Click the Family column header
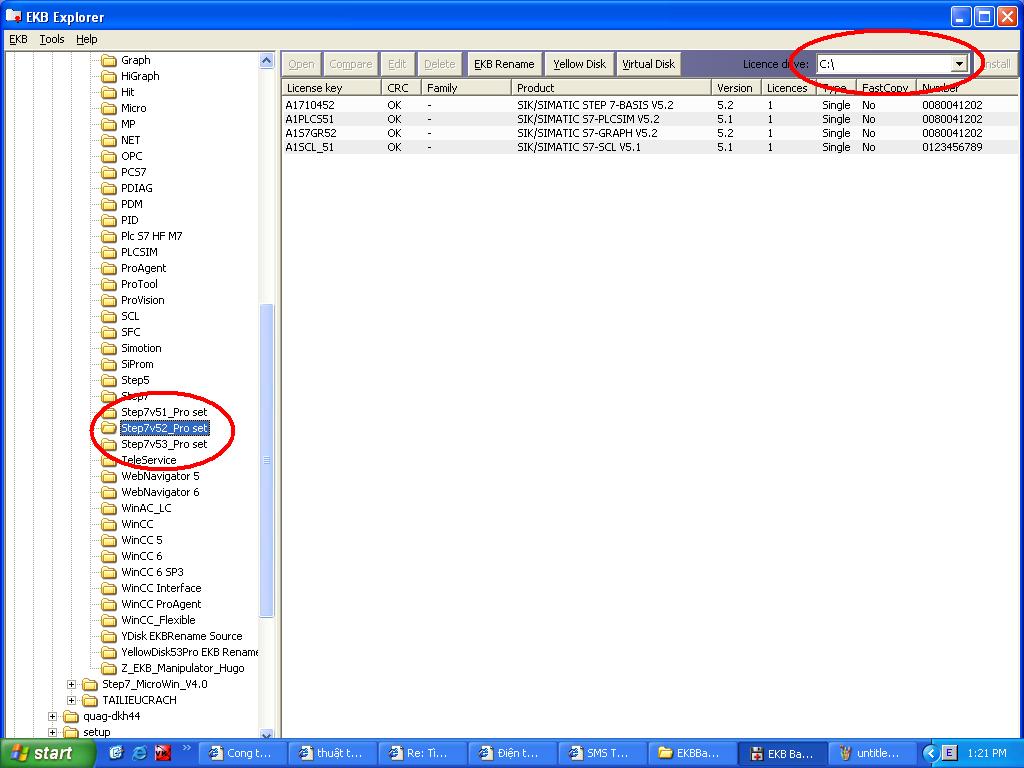The width and height of the screenshot is (1024, 768). click(466, 88)
